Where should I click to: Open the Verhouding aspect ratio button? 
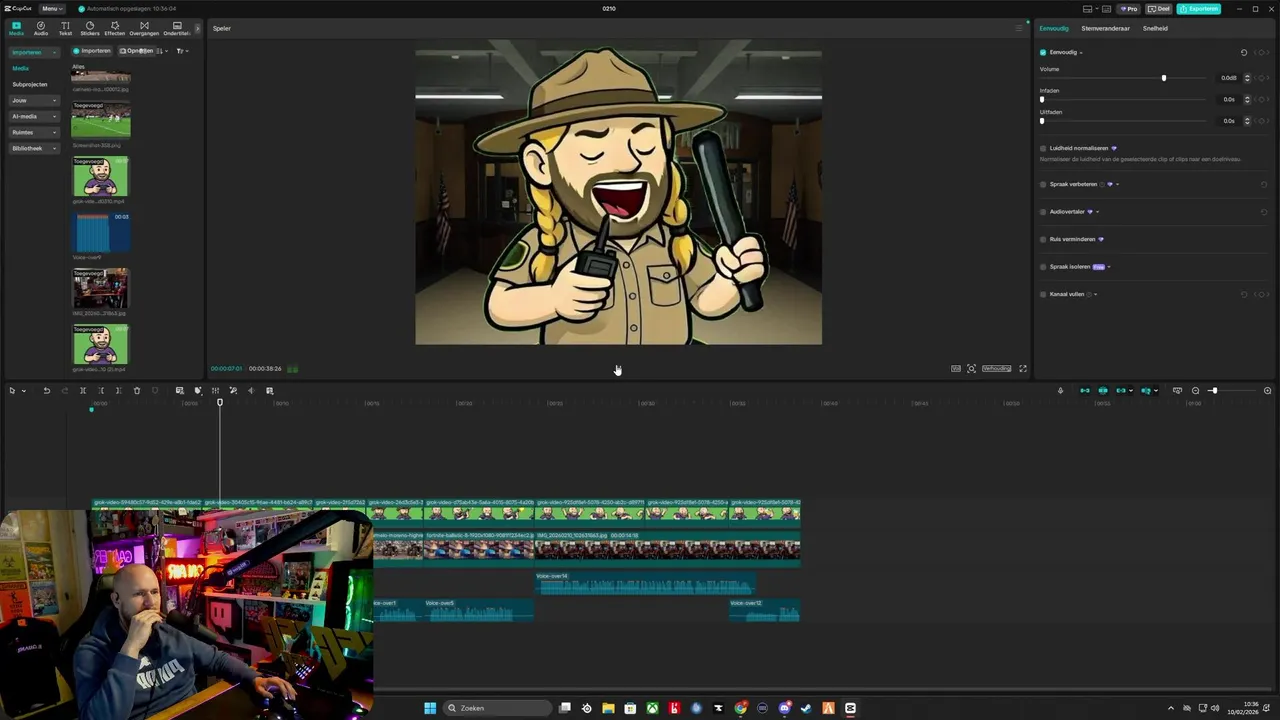(996, 368)
